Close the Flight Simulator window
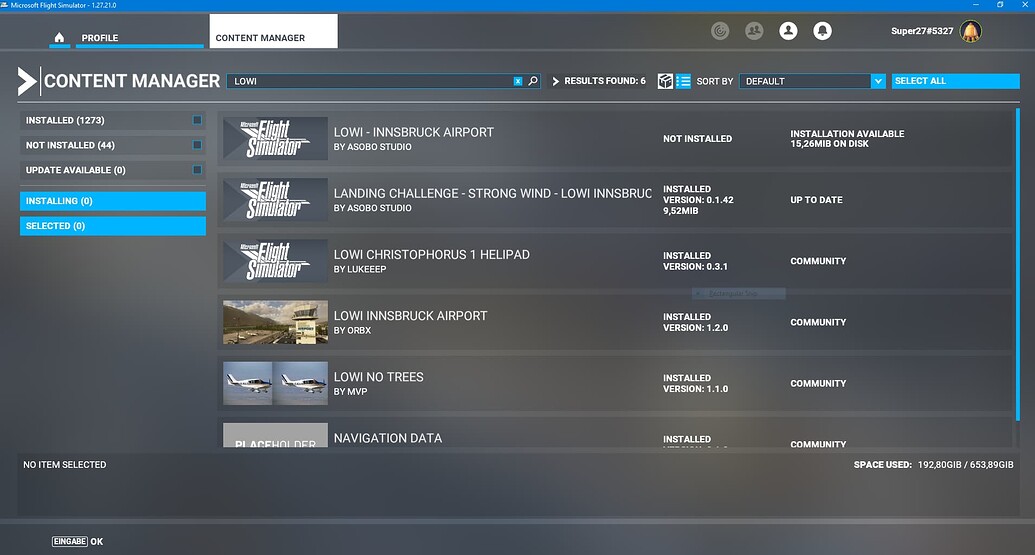Image resolution: width=1035 pixels, height=555 pixels. pyautogui.click(x=1024, y=5)
